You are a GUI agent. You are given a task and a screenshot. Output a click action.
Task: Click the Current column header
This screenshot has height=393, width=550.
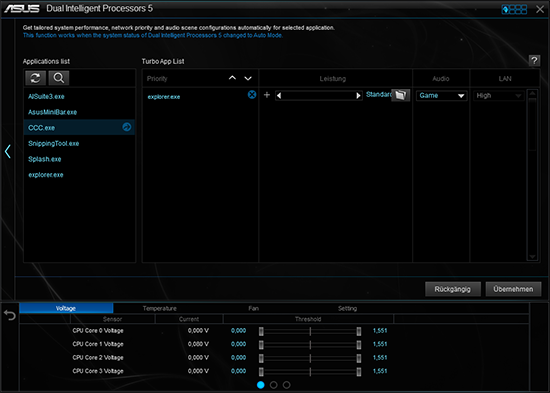pyautogui.click(x=189, y=319)
